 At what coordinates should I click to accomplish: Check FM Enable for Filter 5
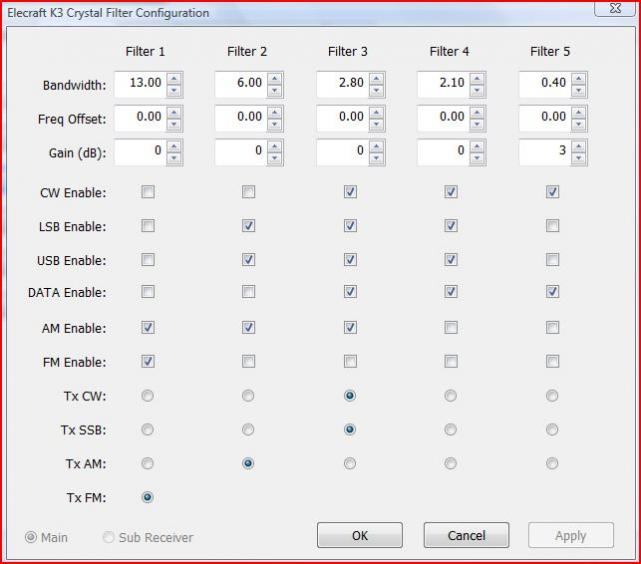coord(552,361)
